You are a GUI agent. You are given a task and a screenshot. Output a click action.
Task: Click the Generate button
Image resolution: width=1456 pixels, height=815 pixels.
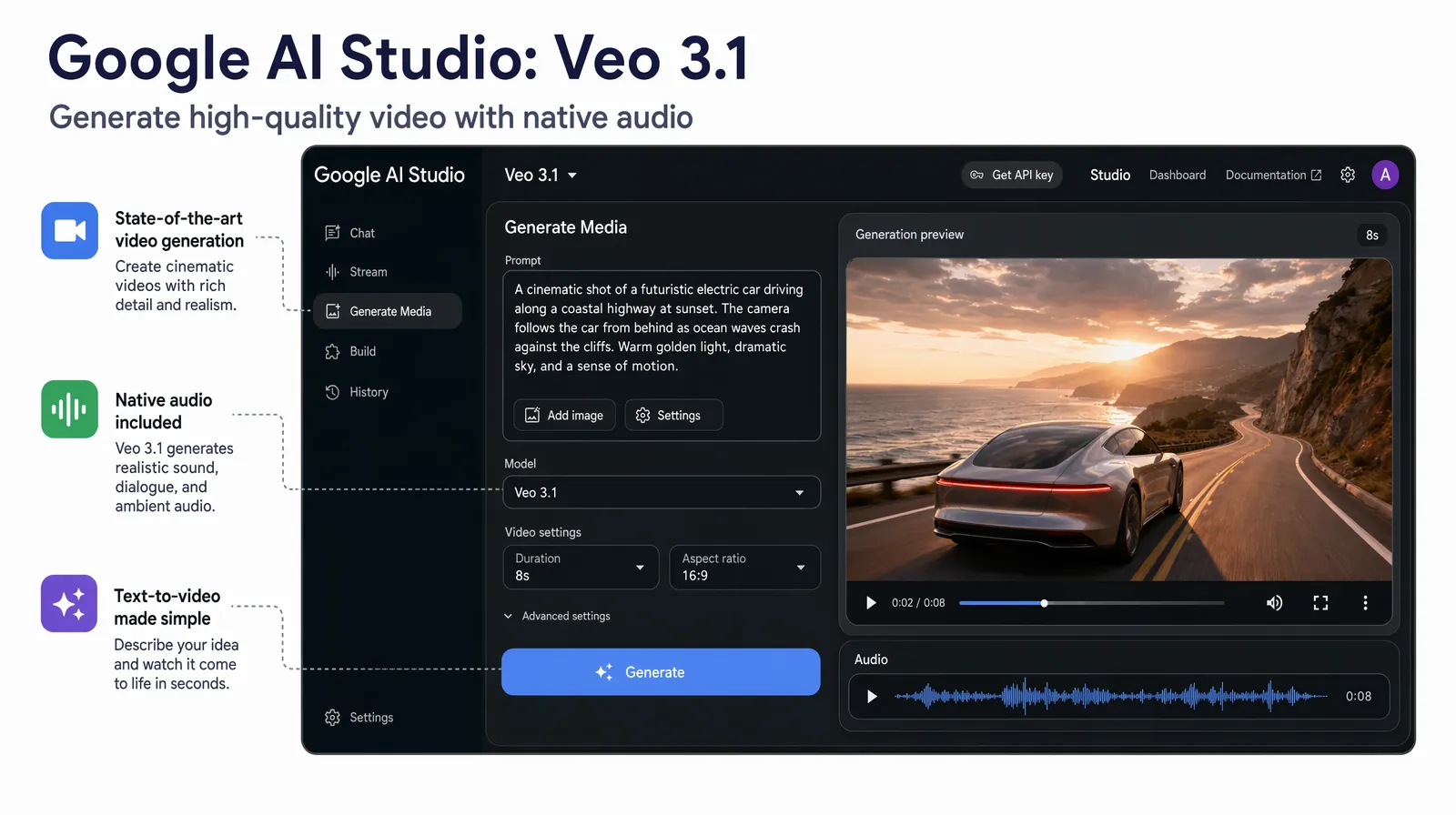(661, 672)
